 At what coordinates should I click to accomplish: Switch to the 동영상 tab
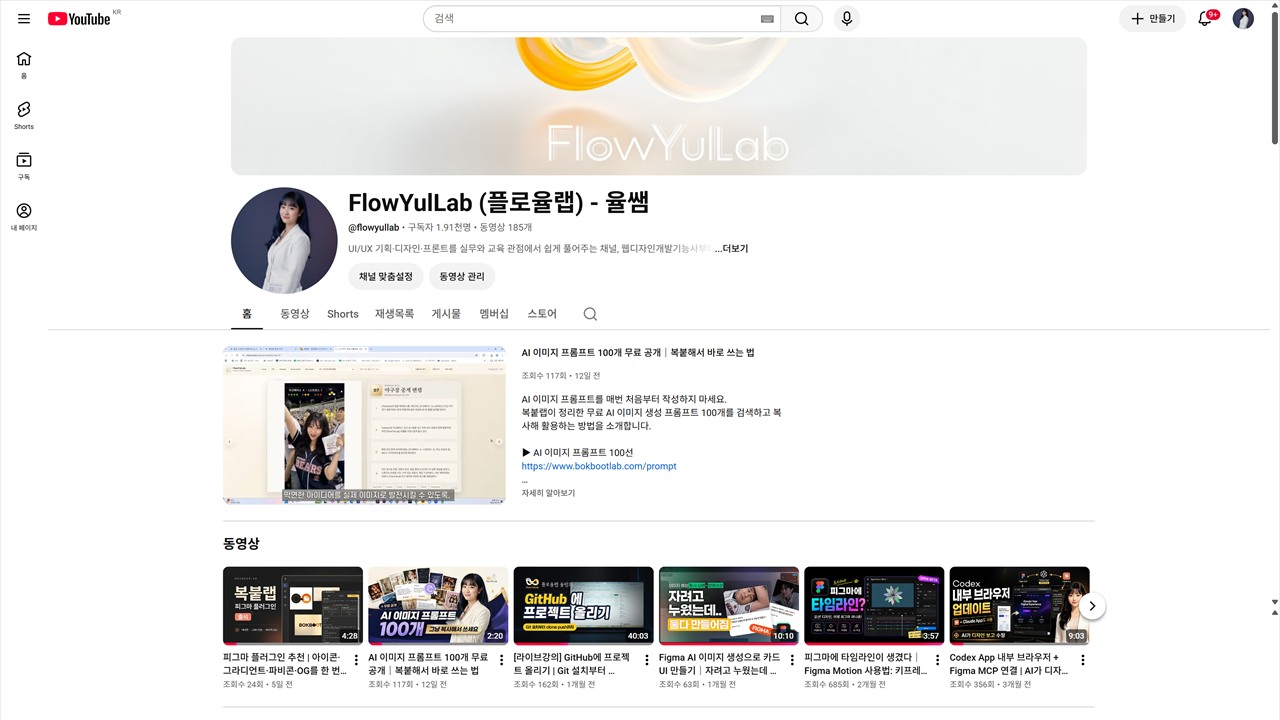295,313
